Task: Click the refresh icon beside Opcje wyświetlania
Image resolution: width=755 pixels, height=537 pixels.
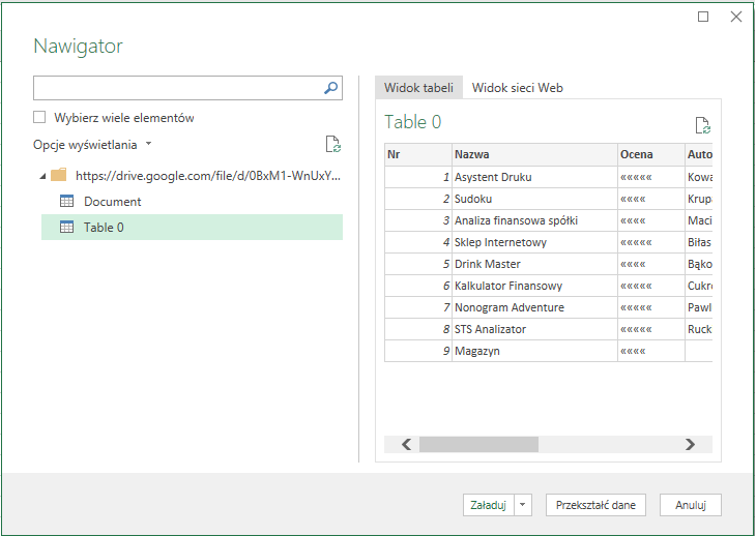Action: click(x=333, y=145)
